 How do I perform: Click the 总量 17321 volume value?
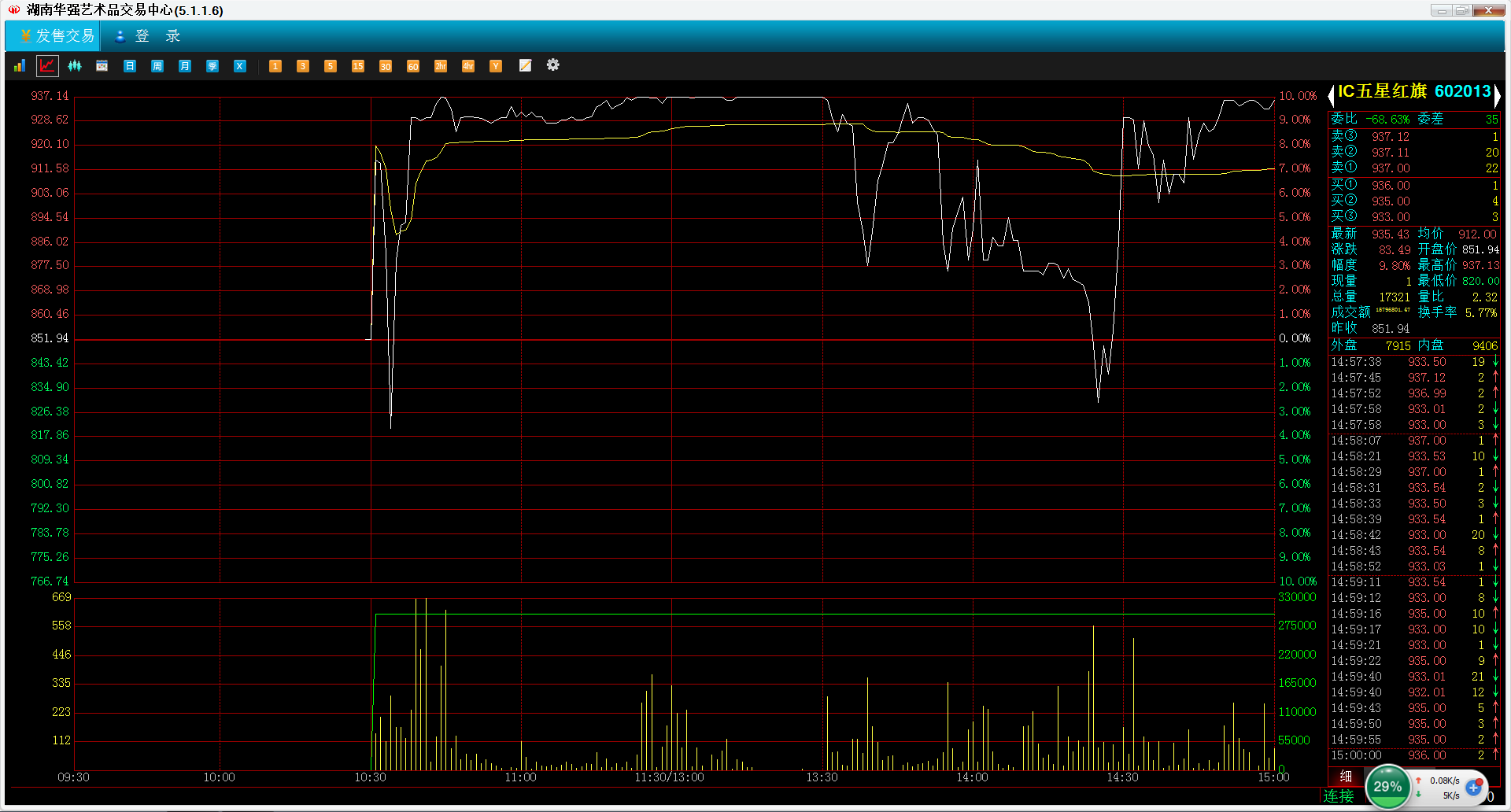tap(1395, 297)
